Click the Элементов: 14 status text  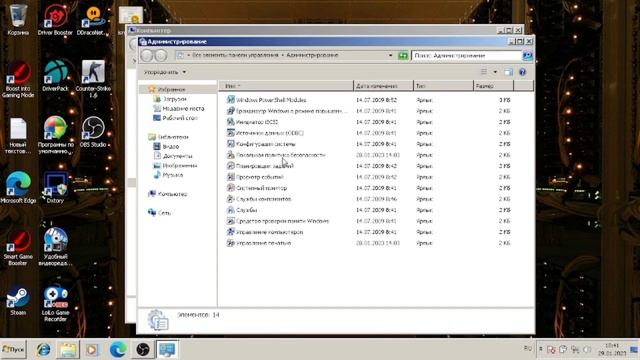(x=198, y=315)
